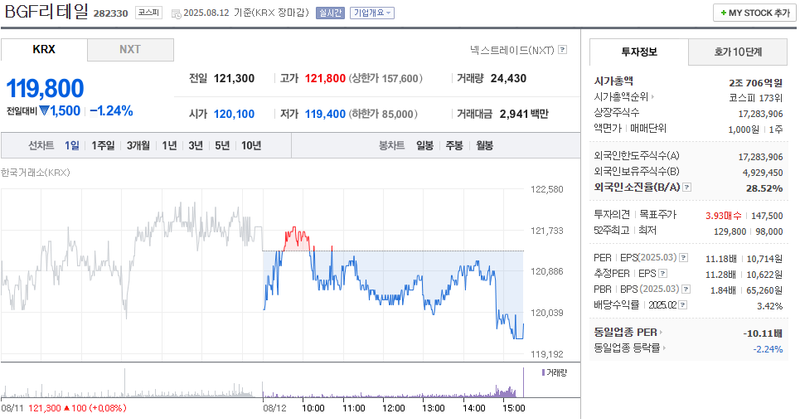
Task: Select the 1년 chart period
Action: tap(169, 145)
